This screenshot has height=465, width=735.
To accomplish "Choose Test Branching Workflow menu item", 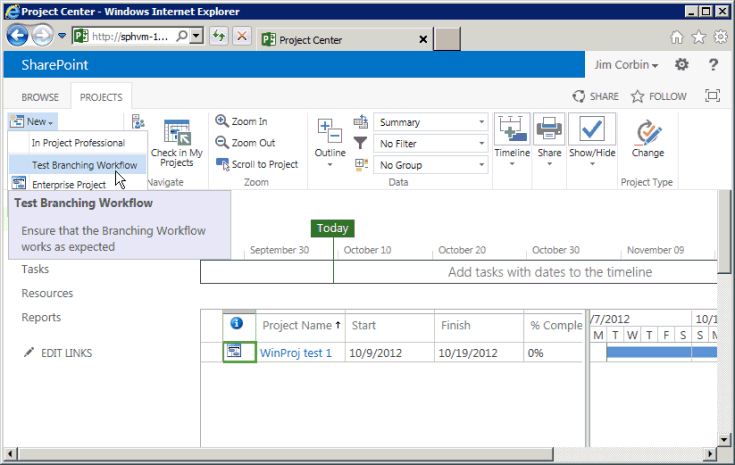I will pyautogui.click(x=78, y=165).
